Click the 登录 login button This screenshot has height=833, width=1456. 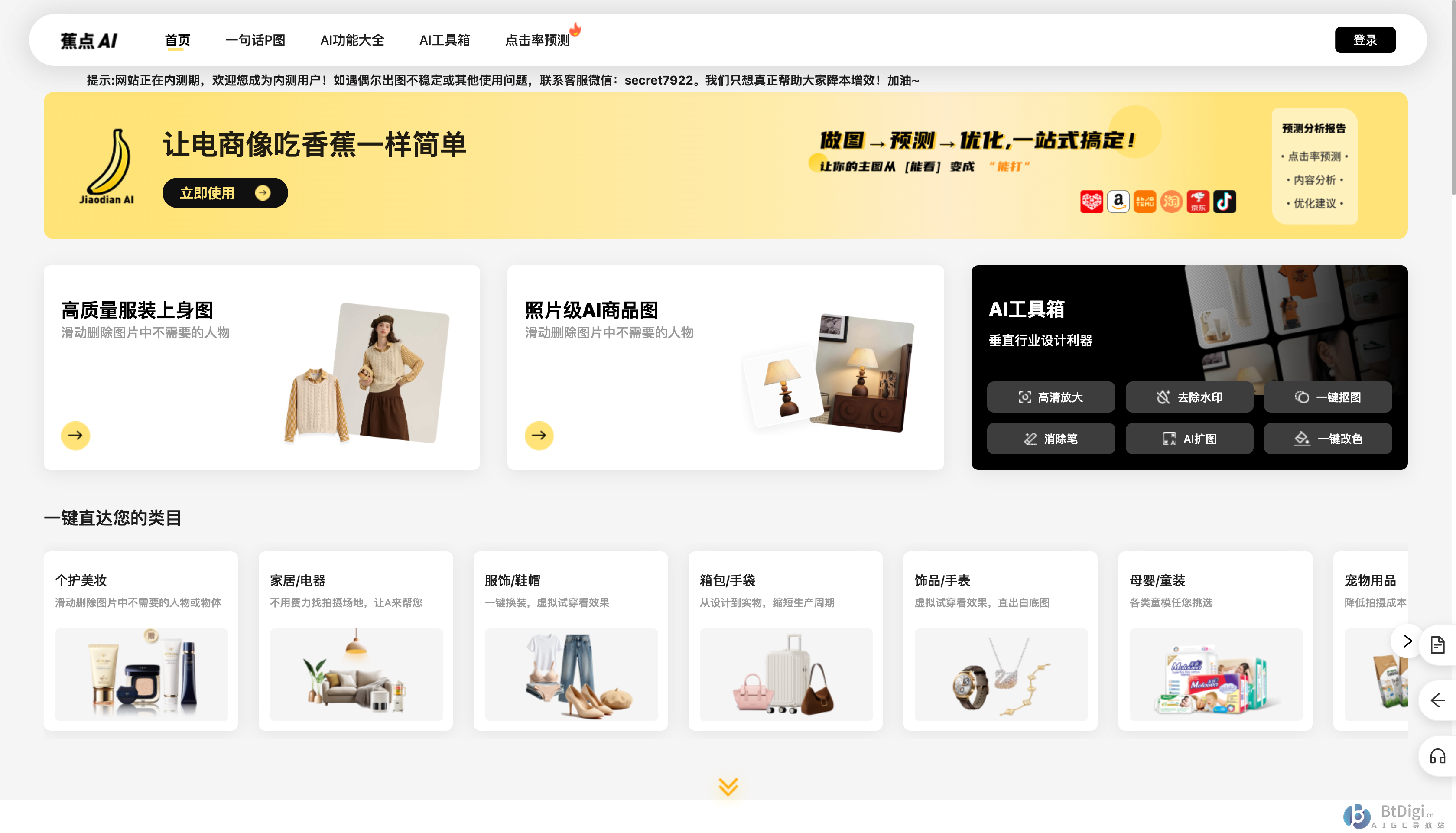point(1365,40)
